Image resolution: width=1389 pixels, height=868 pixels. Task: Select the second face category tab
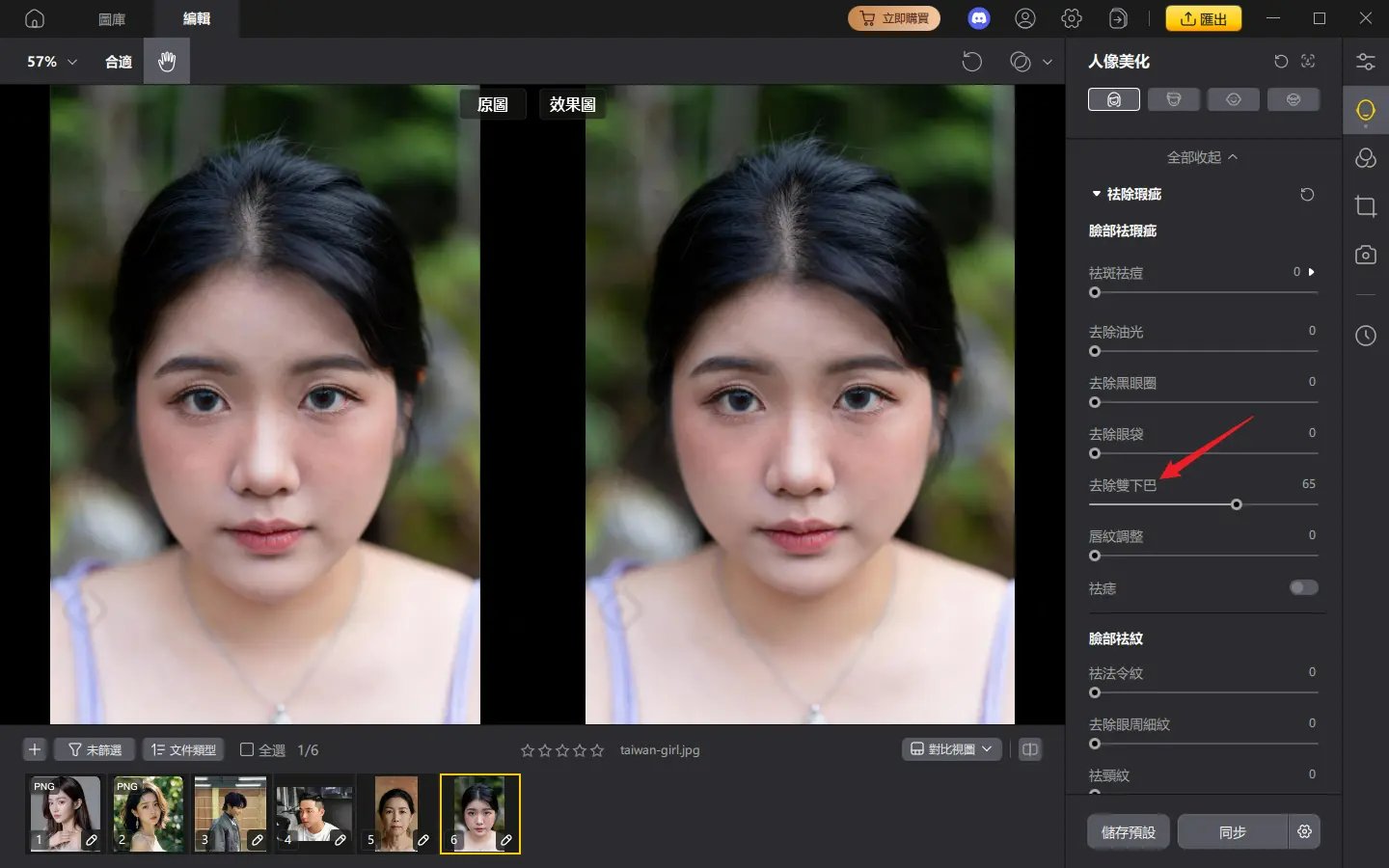[1174, 98]
